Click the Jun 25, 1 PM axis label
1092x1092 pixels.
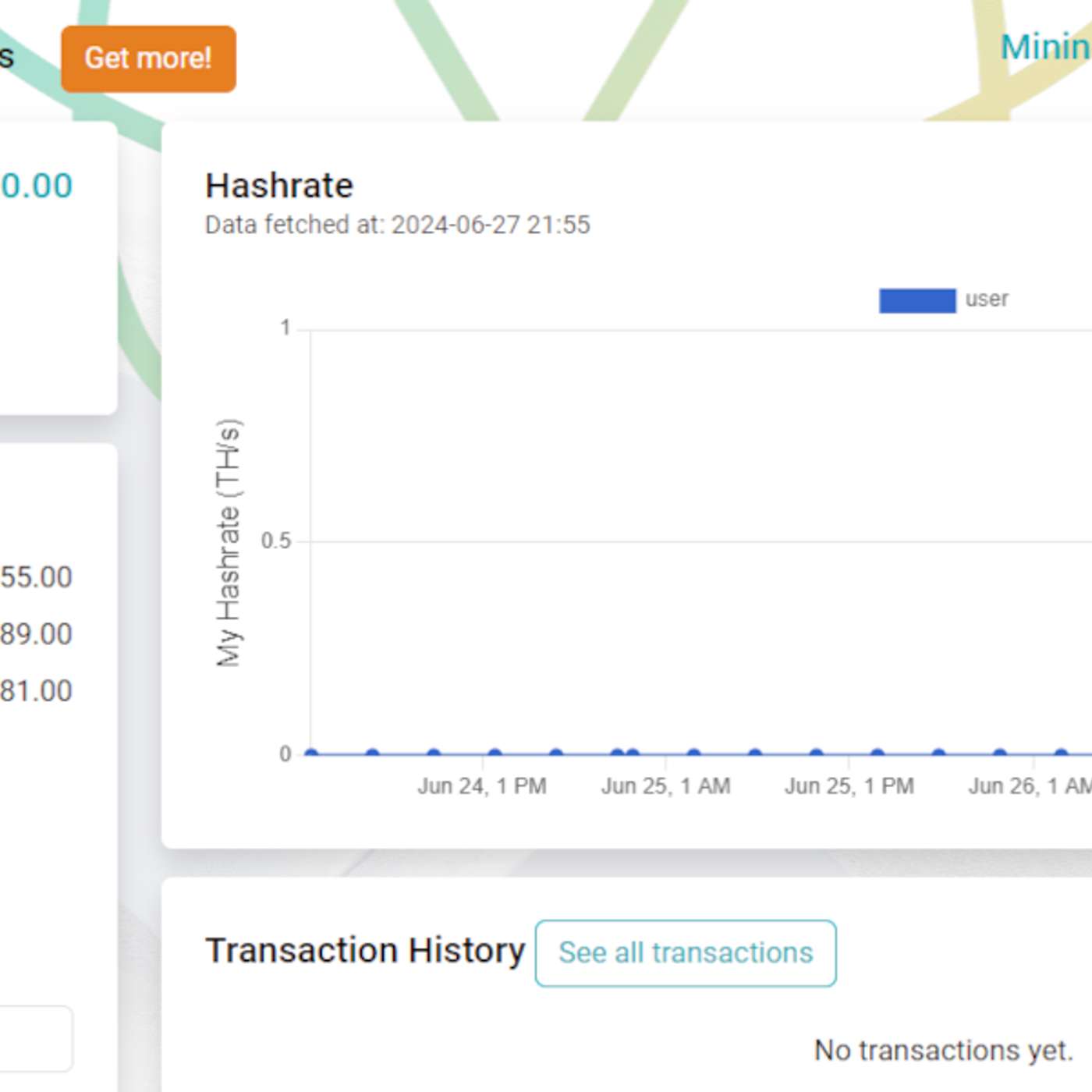[849, 786]
